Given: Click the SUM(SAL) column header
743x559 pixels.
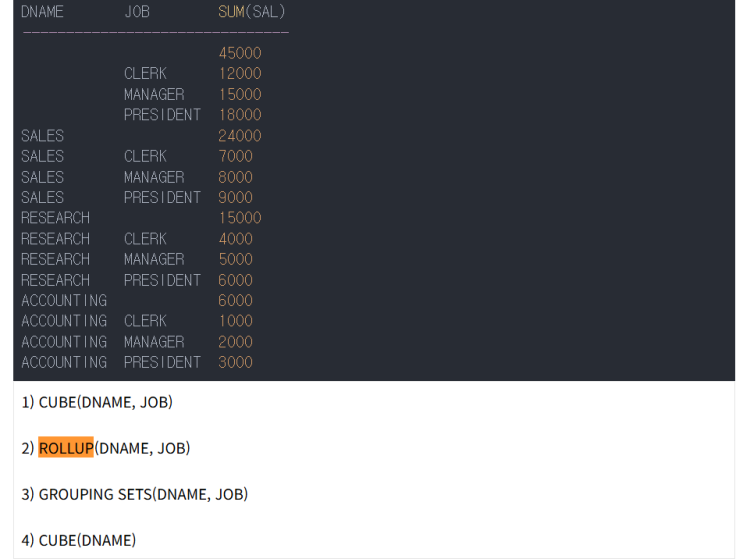Looking at the screenshot, I should tap(251, 12).
